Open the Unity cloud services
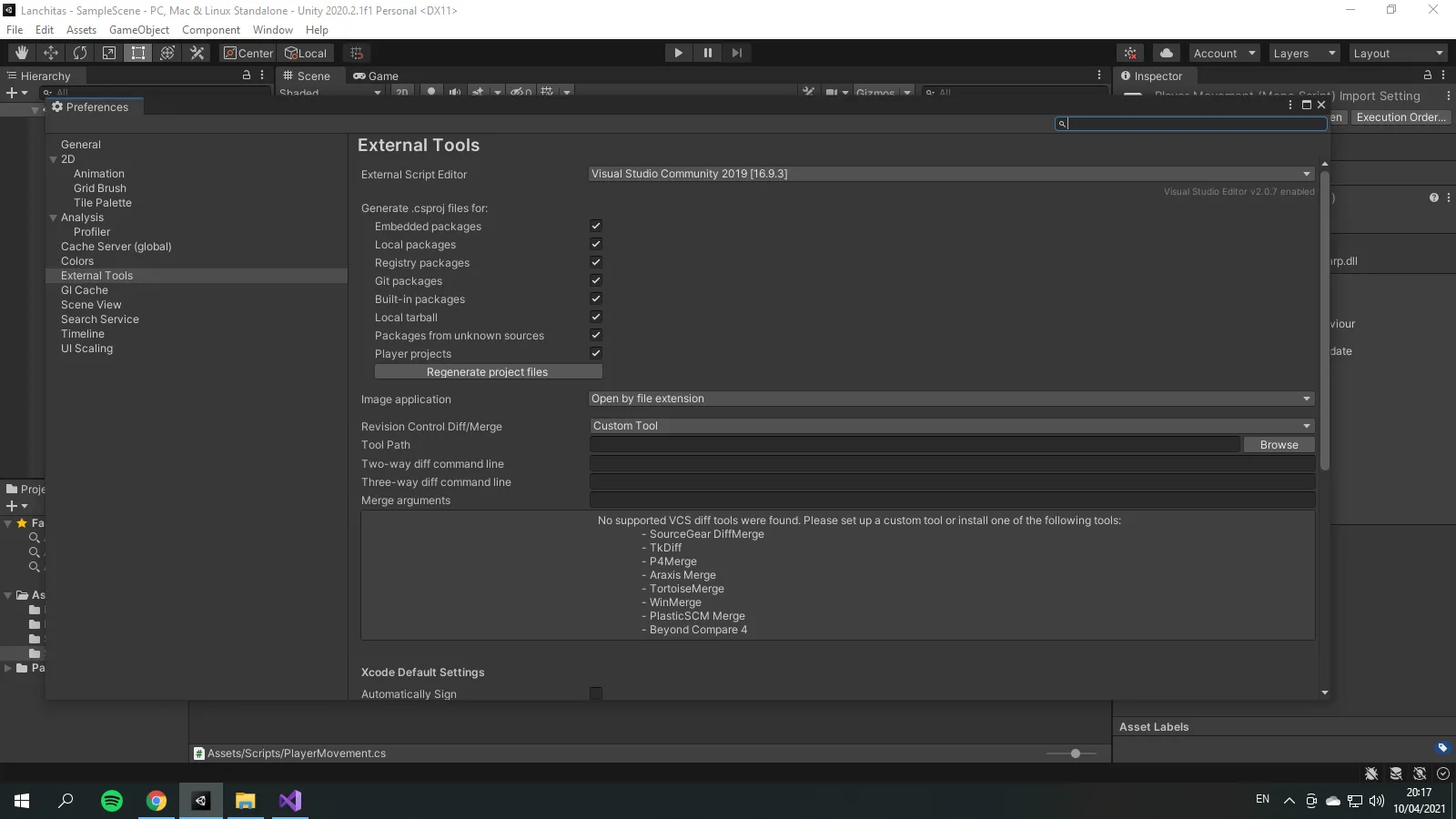Screen dimensions: 1456x819 coord(1167,53)
